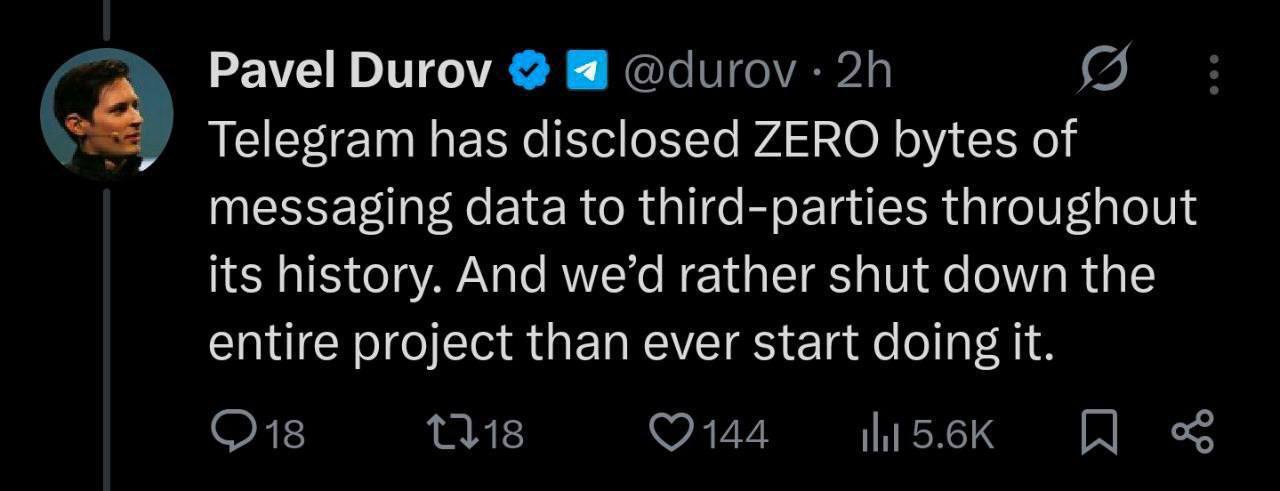Screen dimensions: 1280x491
Task: Click the 144 likes count
Action: click(735, 435)
